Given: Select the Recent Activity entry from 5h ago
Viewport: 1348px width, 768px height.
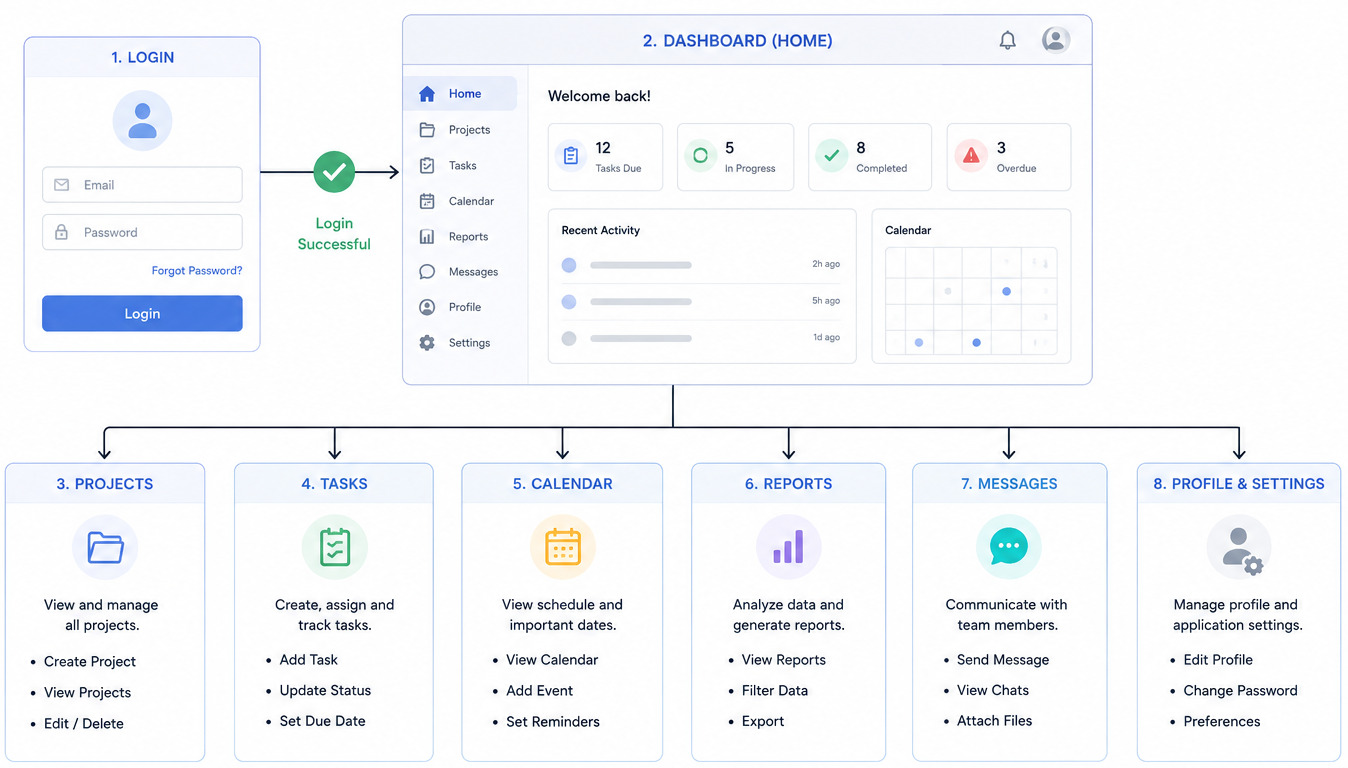Looking at the screenshot, I should coord(701,301).
